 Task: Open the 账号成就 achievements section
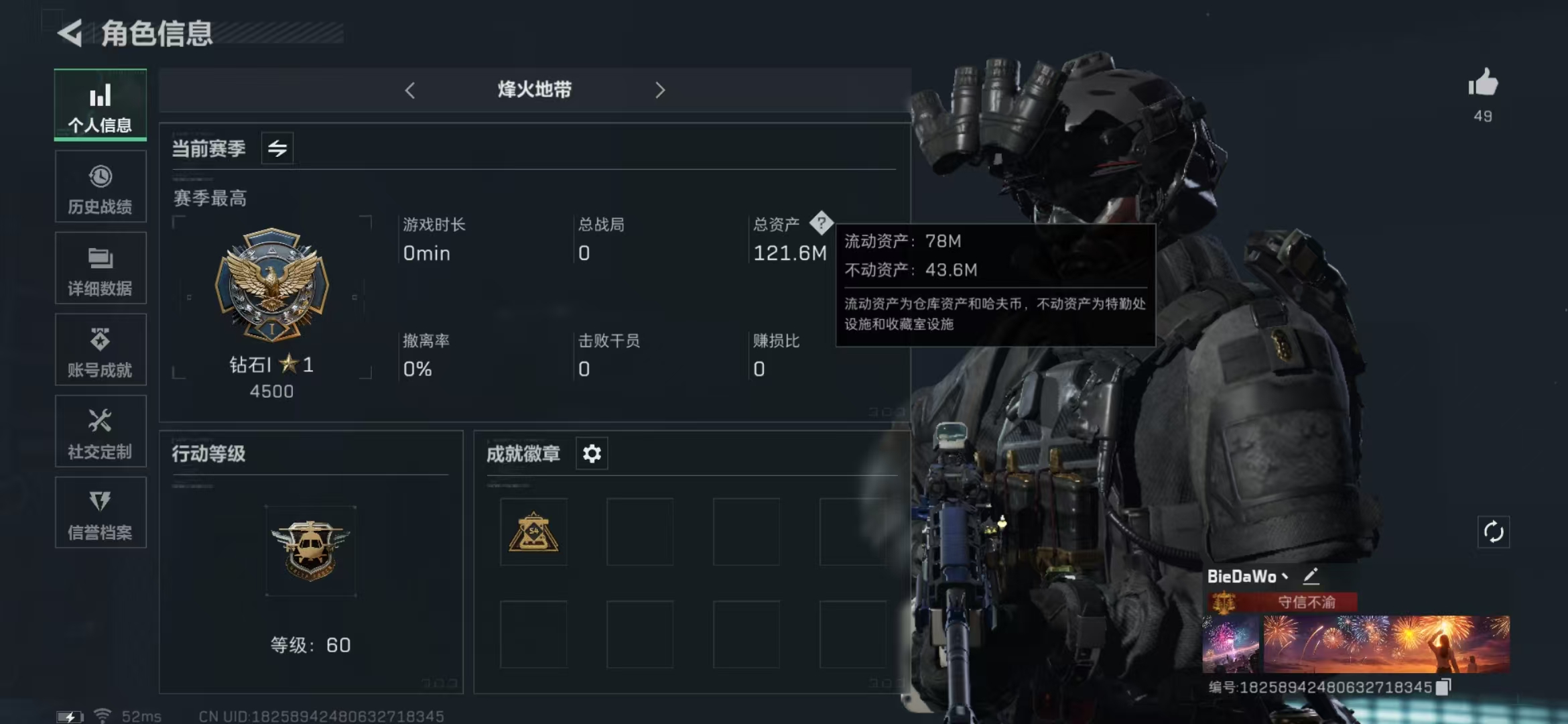point(101,350)
